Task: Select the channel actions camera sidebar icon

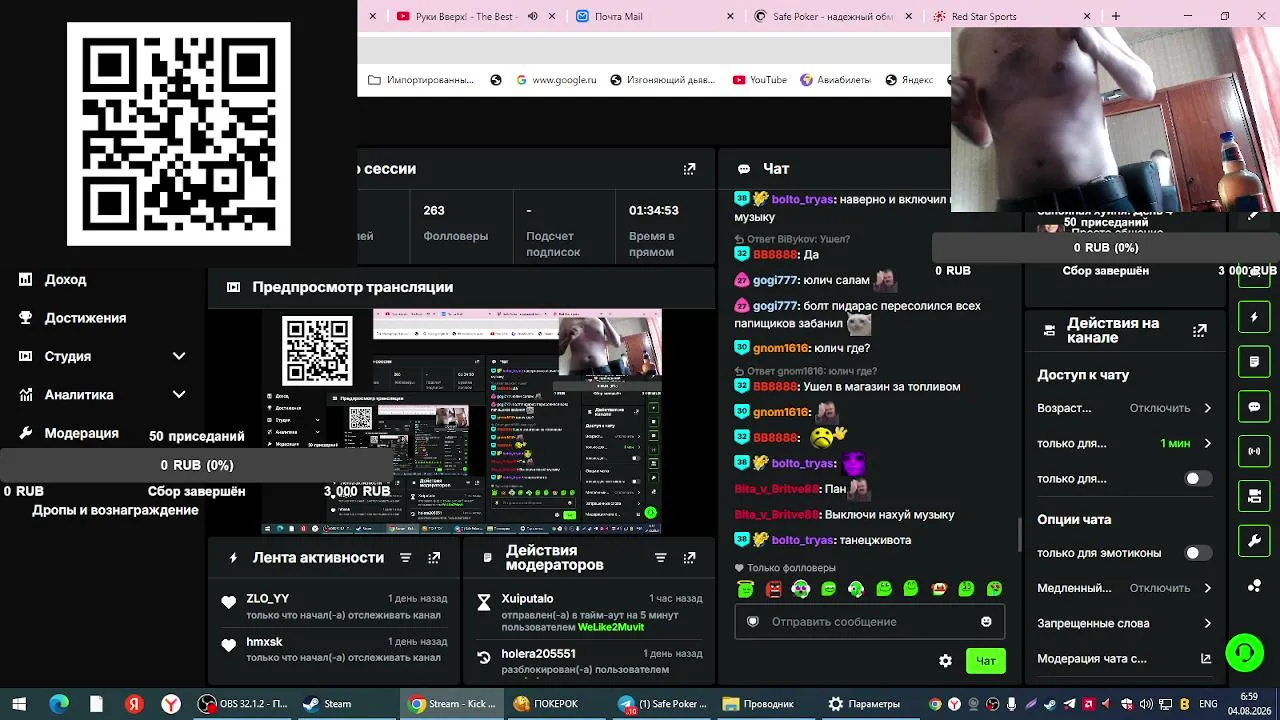Action: (x=1254, y=496)
